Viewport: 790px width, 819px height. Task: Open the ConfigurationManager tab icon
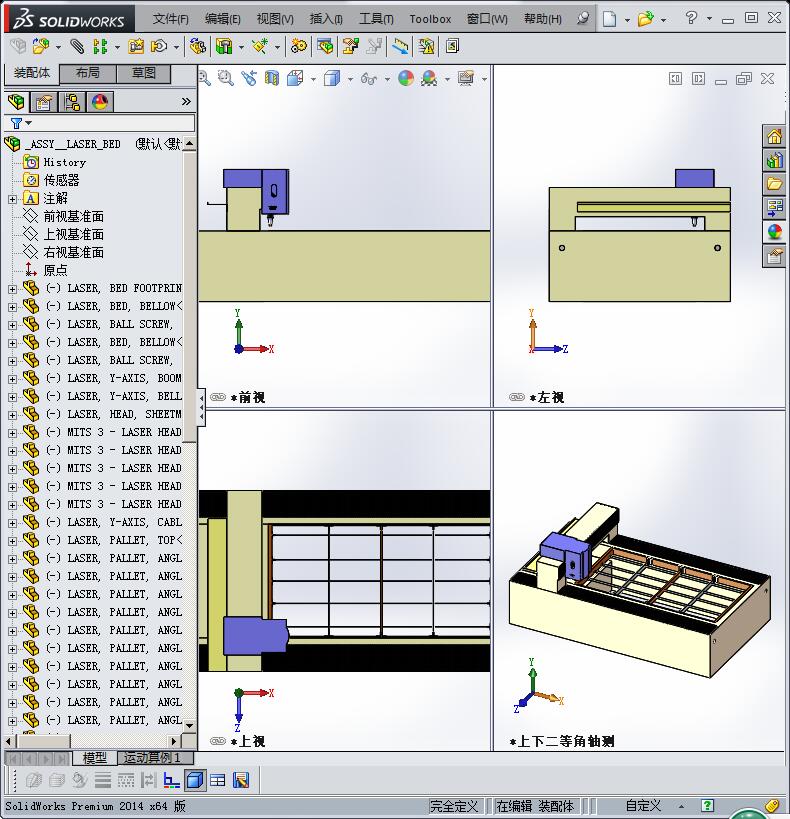click(x=72, y=101)
